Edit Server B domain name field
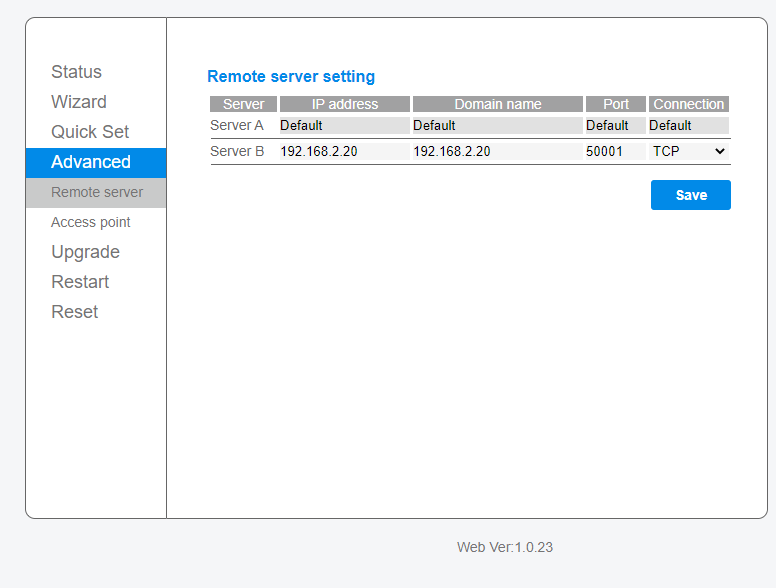 497,151
